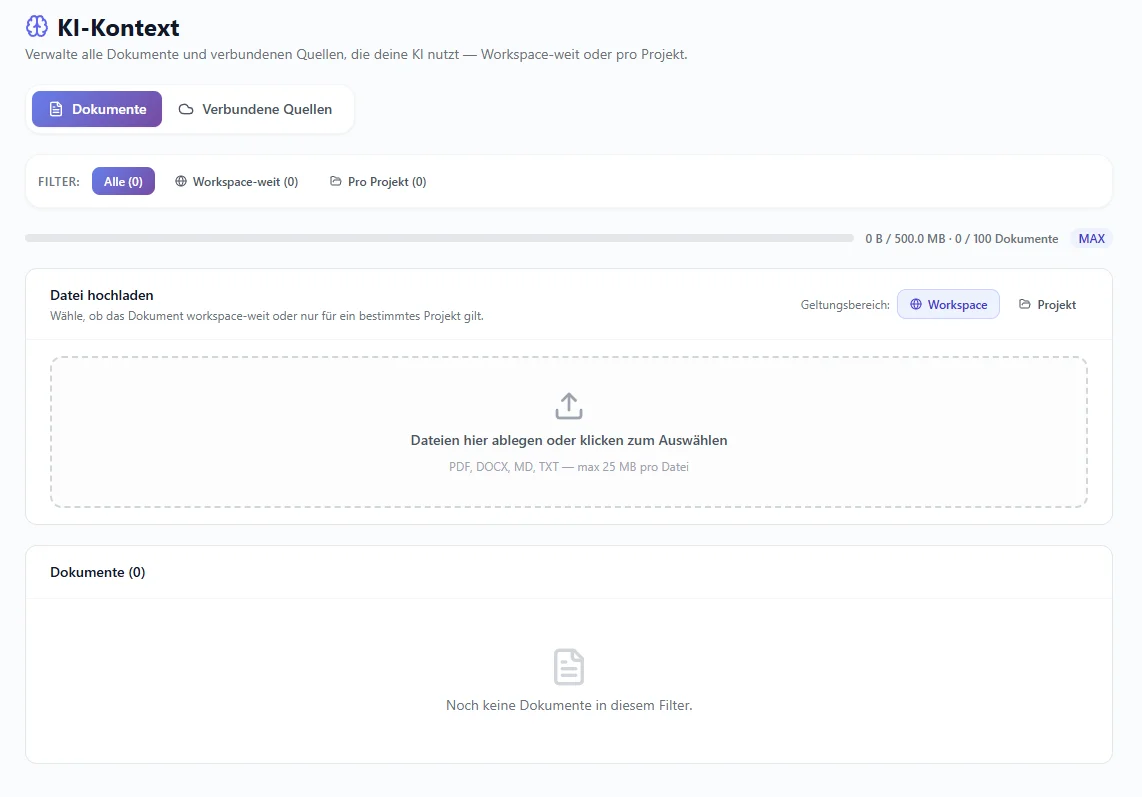
Task: Click the folder icon in Pro Projekt filter
Action: click(x=336, y=181)
